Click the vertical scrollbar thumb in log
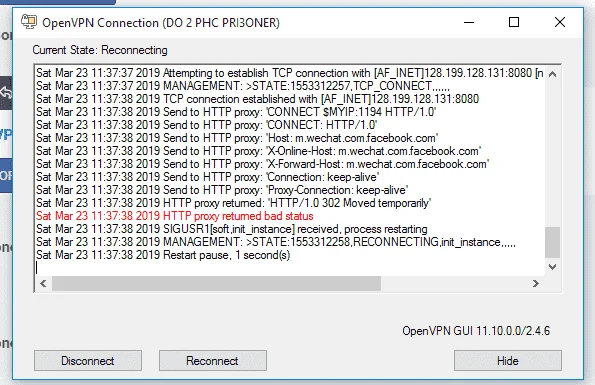This screenshot has height=385, width=595. coord(552,242)
